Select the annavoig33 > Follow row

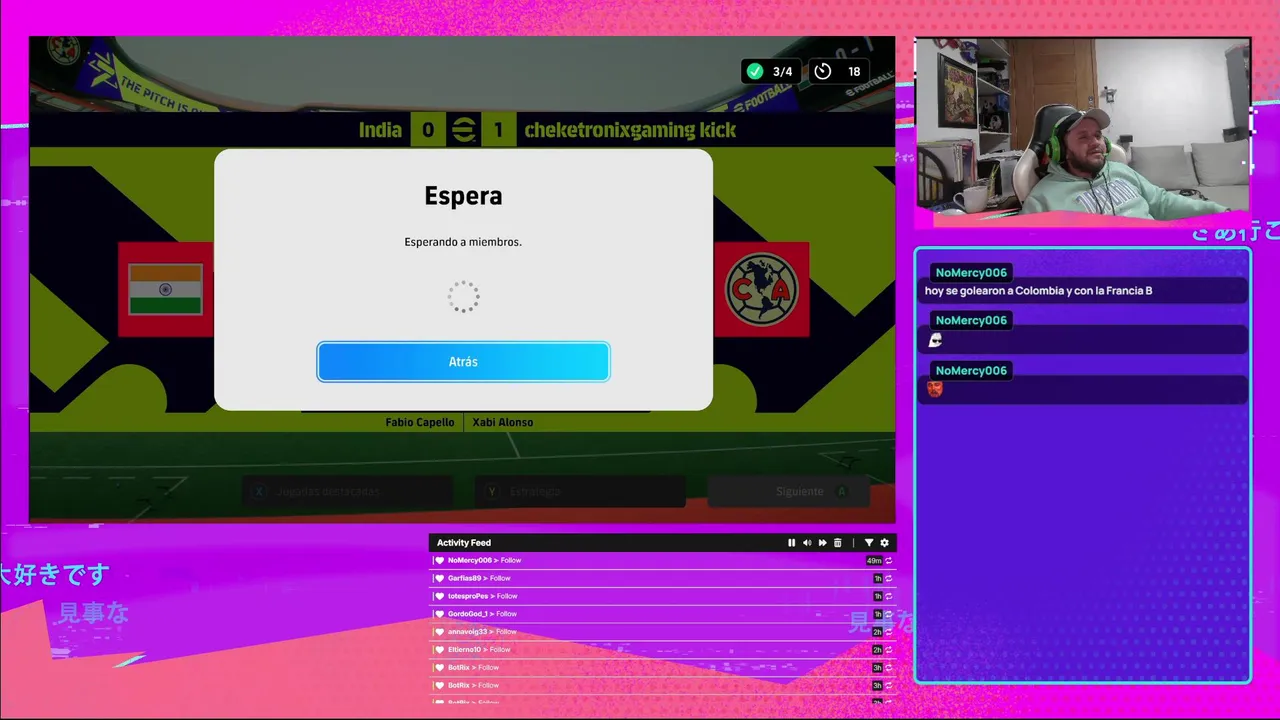(x=662, y=632)
